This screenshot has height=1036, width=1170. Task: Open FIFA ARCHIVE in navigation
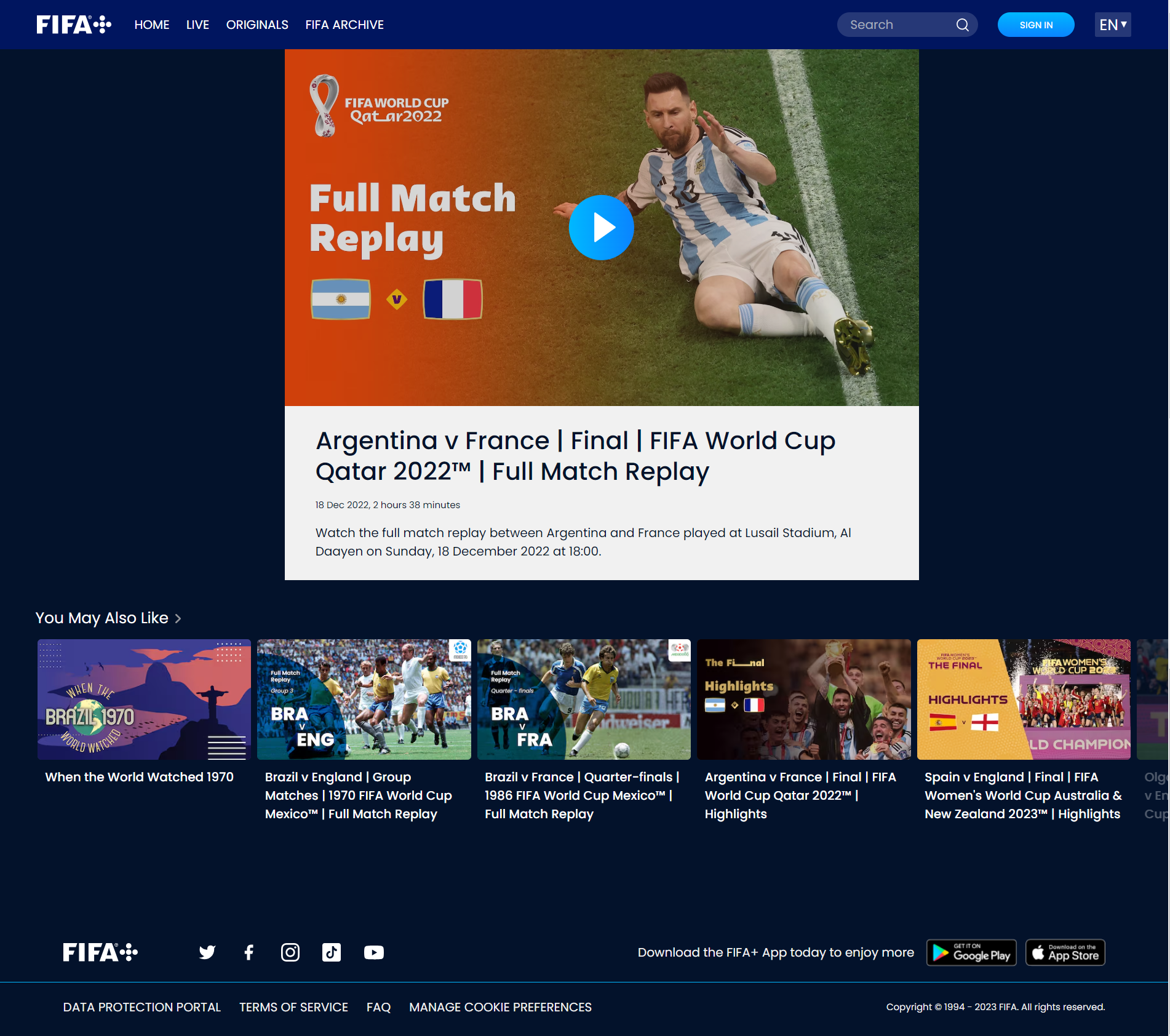[x=344, y=25]
